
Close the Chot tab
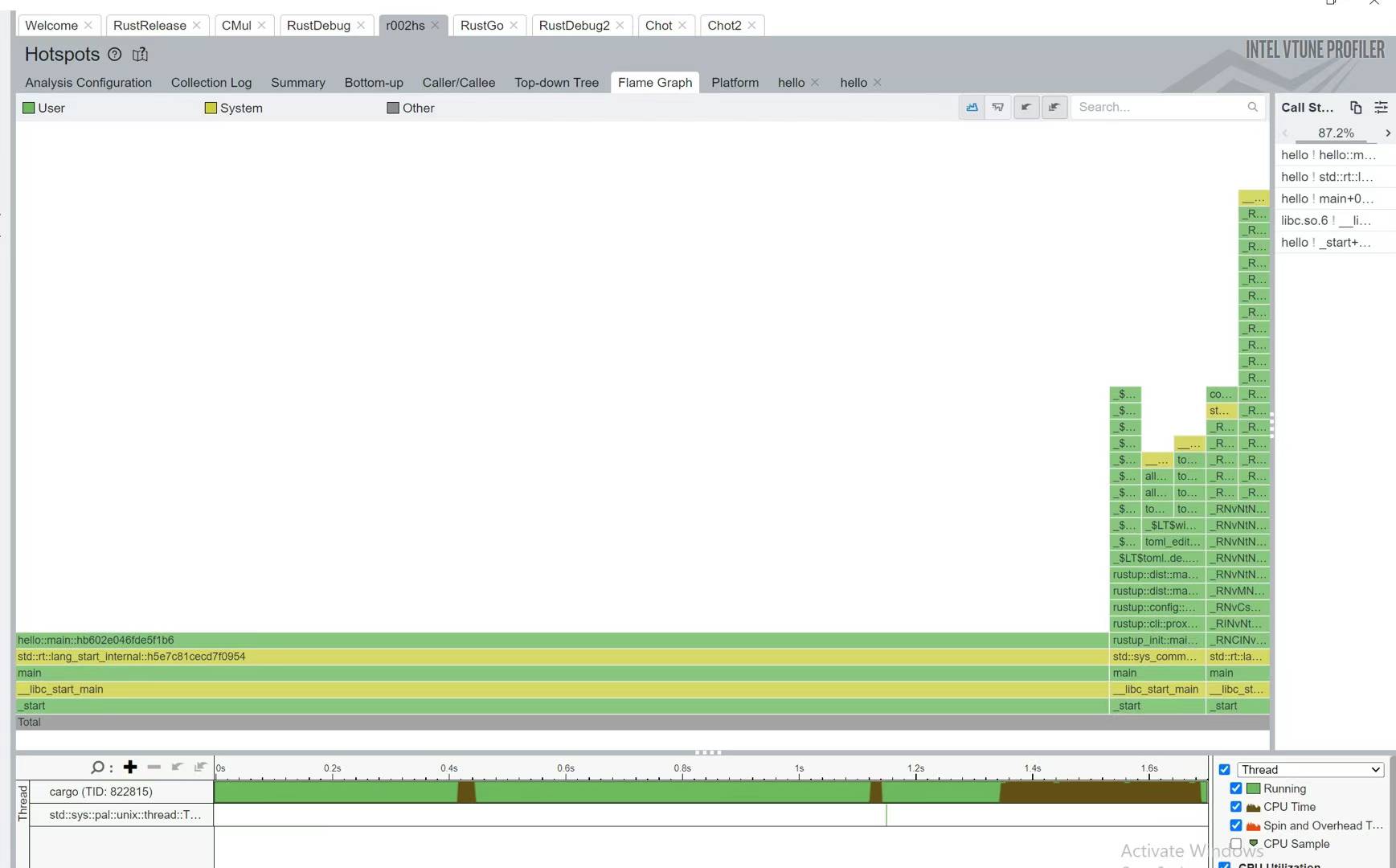682,26
